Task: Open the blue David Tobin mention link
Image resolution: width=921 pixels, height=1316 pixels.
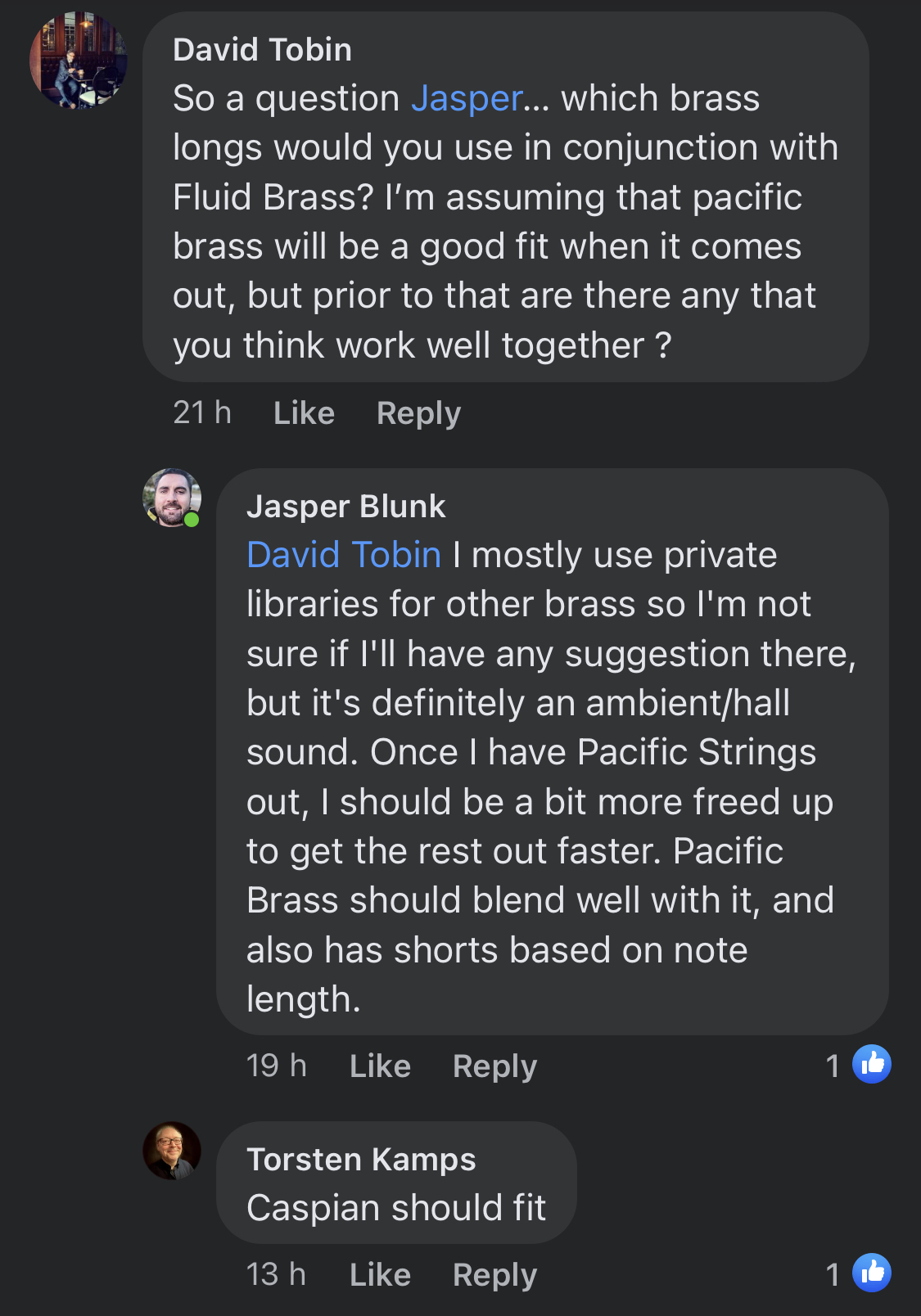Action: click(x=344, y=555)
